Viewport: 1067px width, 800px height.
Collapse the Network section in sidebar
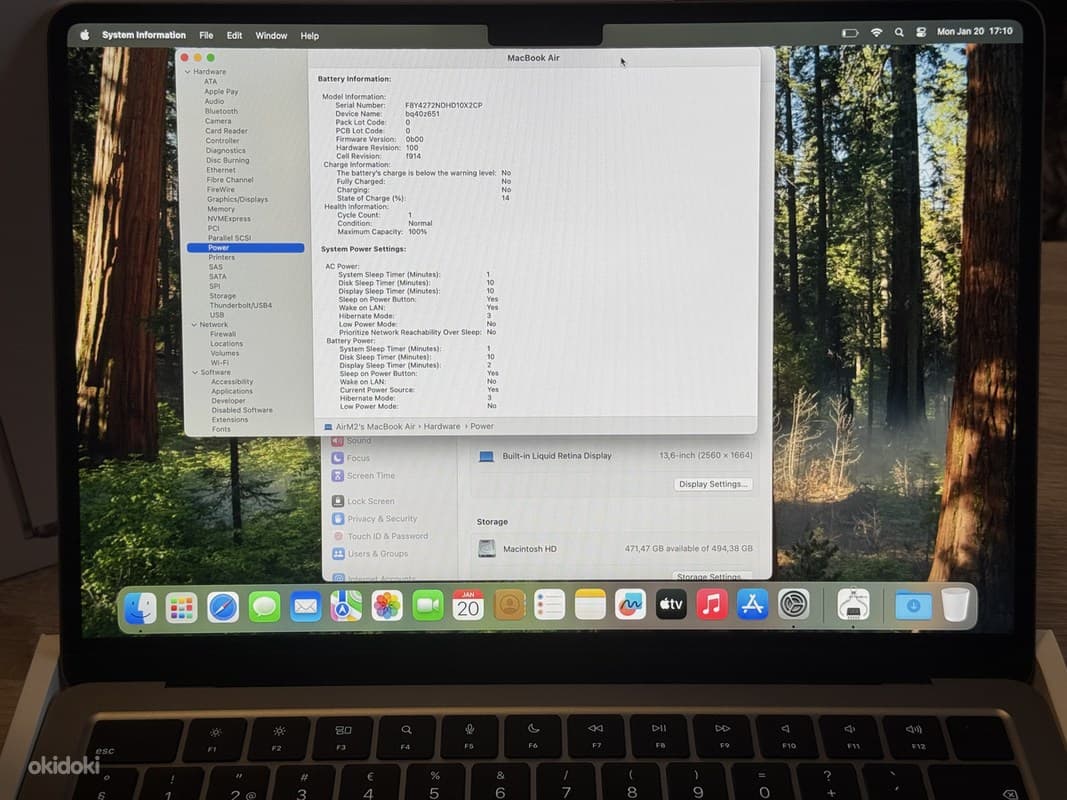[194, 324]
